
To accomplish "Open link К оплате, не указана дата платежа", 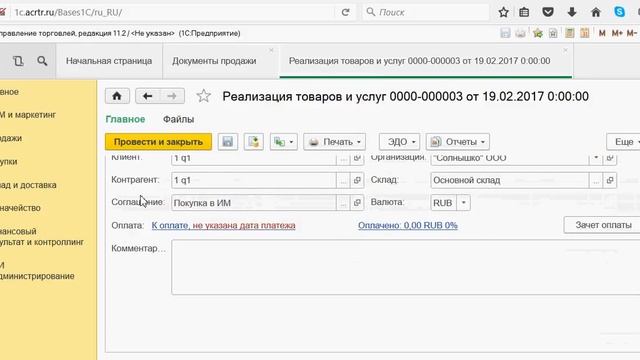I will tap(223, 225).
